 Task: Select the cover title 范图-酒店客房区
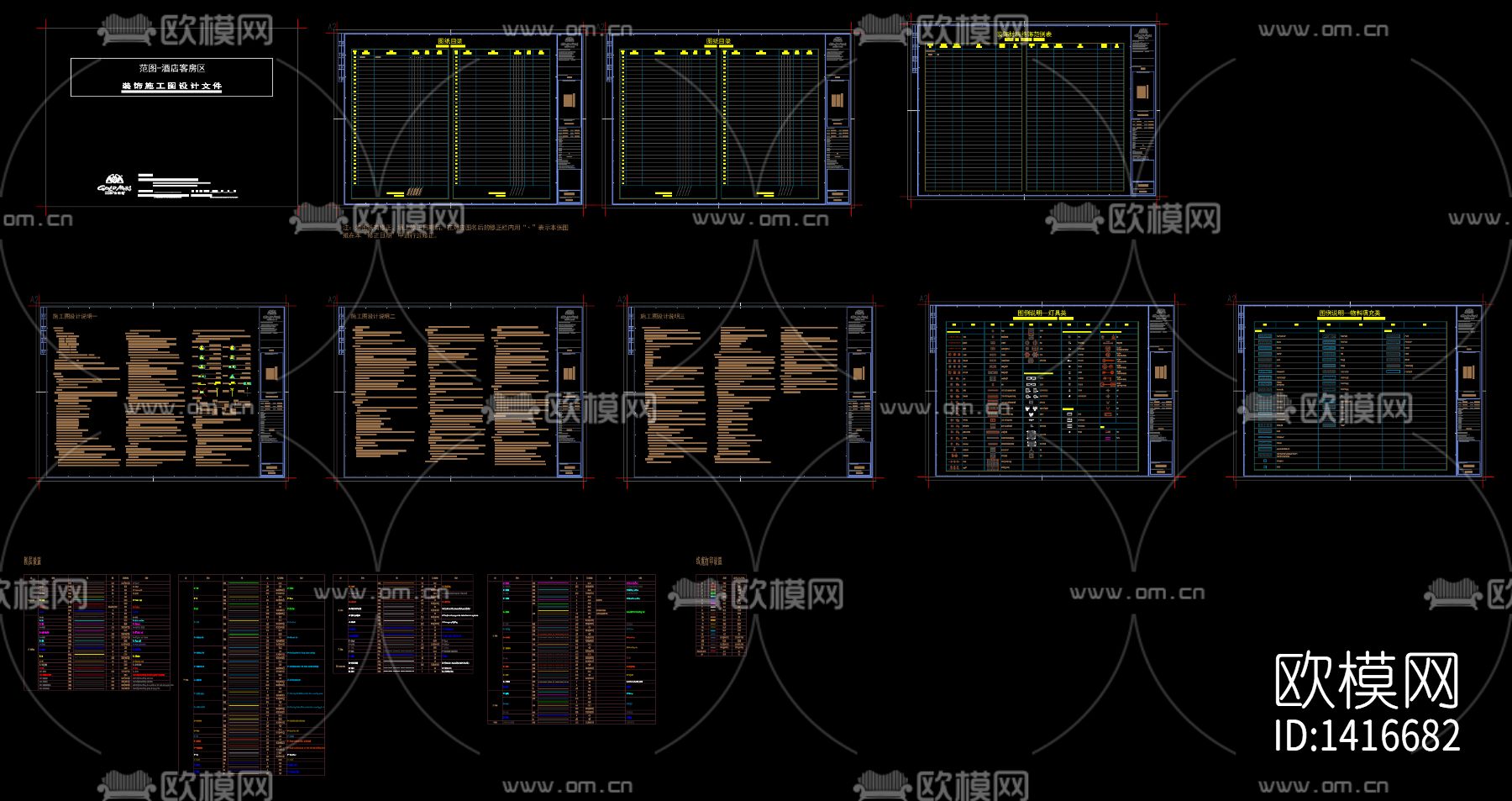pos(172,68)
